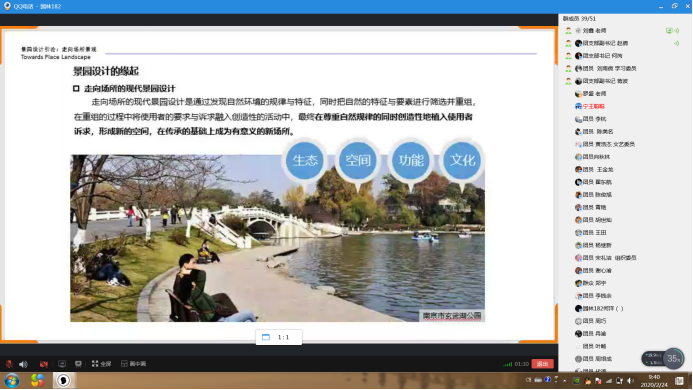The height and width of the screenshot is (390, 693).
Task: Select the QQ call taskbar button
Action: click(64, 380)
